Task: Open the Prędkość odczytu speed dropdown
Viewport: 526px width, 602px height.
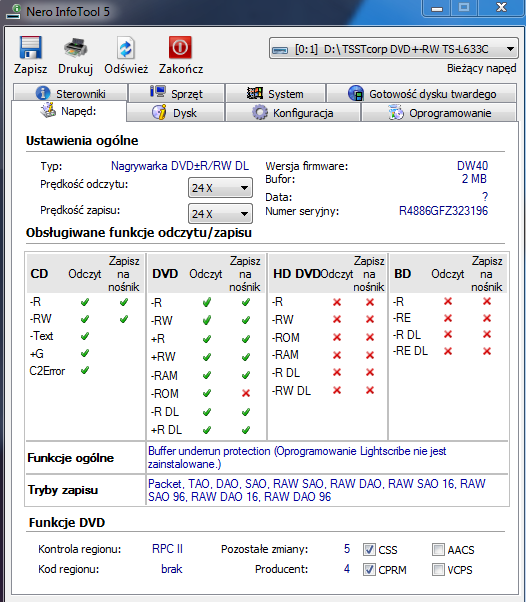Action: (x=220, y=188)
